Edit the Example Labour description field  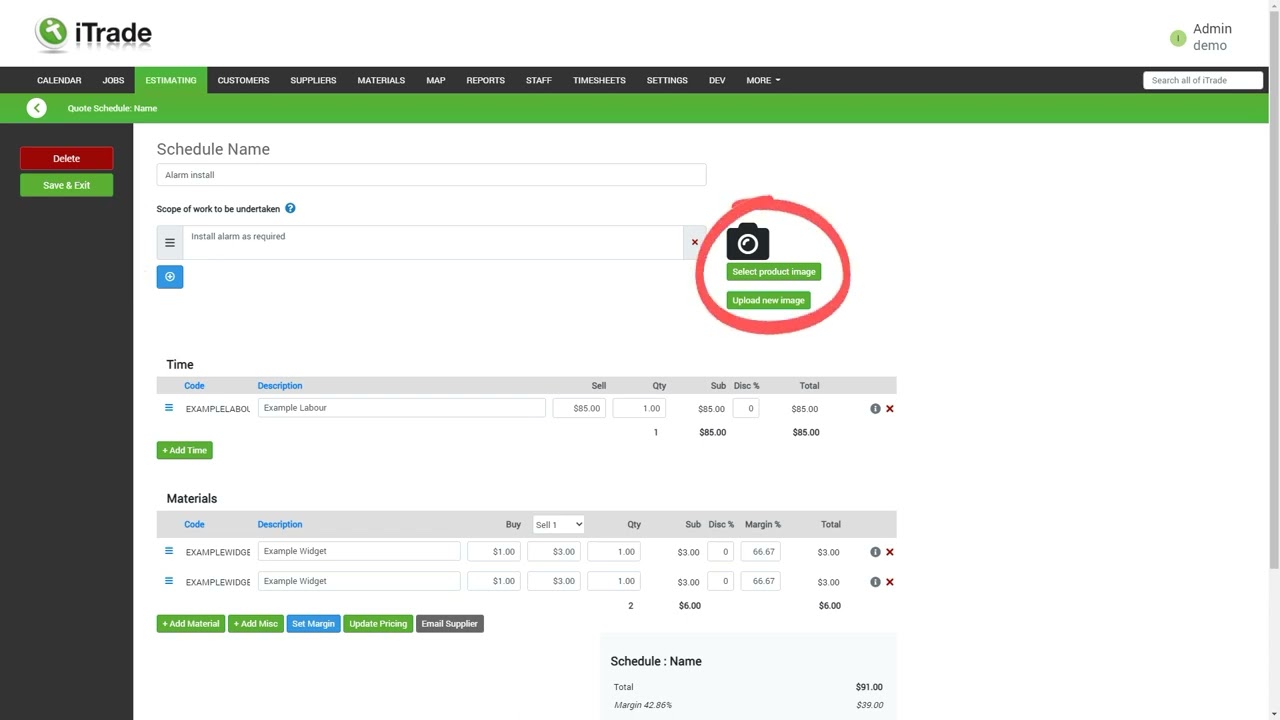tap(402, 408)
